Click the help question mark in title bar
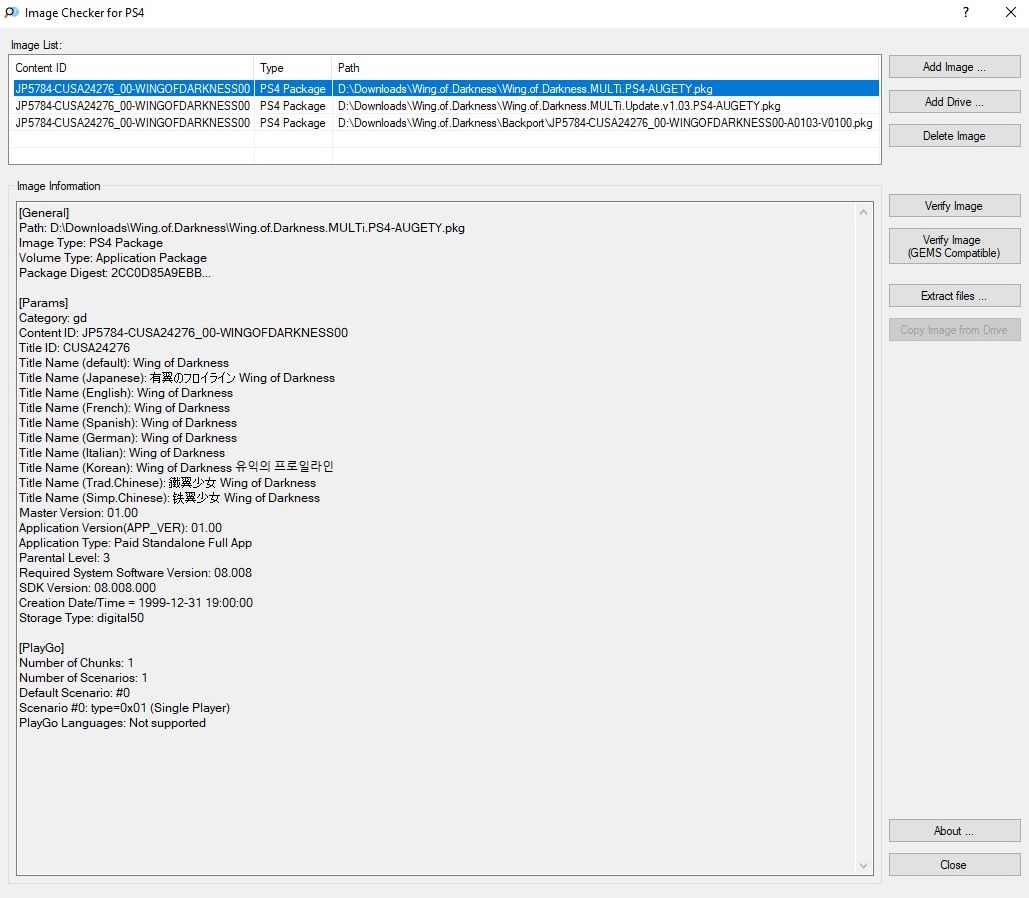Image resolution: width=1029 pixels, height=898 pixels. point(965,12)
